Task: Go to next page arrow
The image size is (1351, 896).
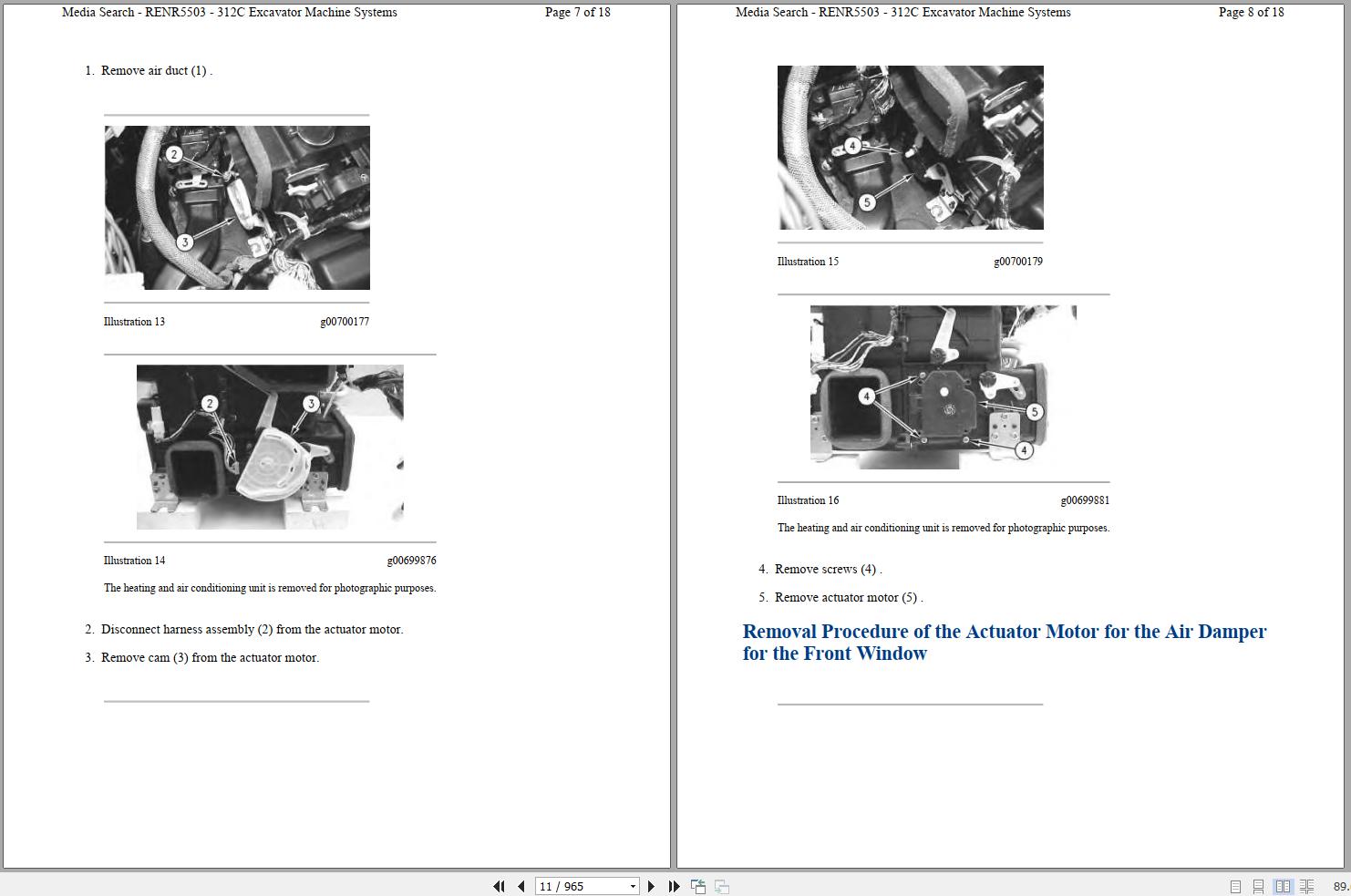Action: point(651,886)
